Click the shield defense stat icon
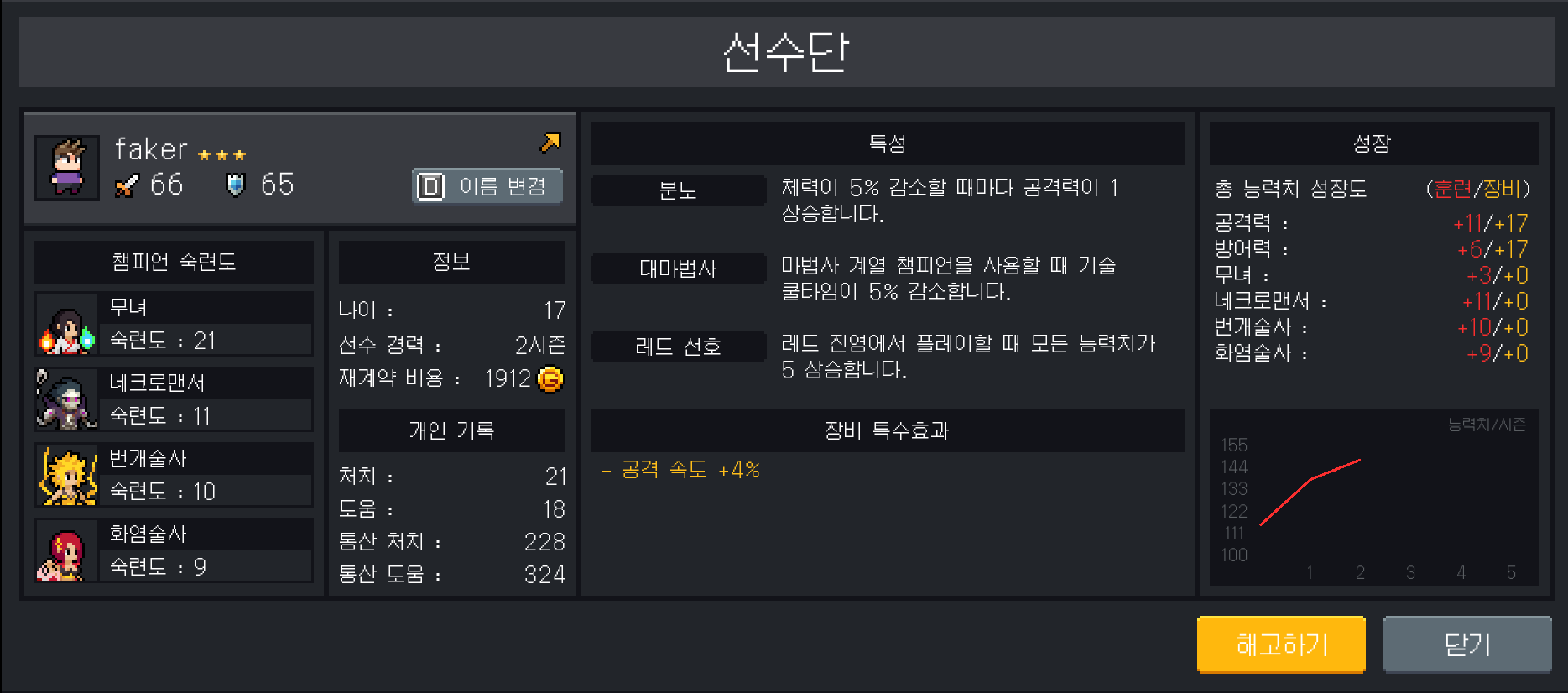 (236, 185)
